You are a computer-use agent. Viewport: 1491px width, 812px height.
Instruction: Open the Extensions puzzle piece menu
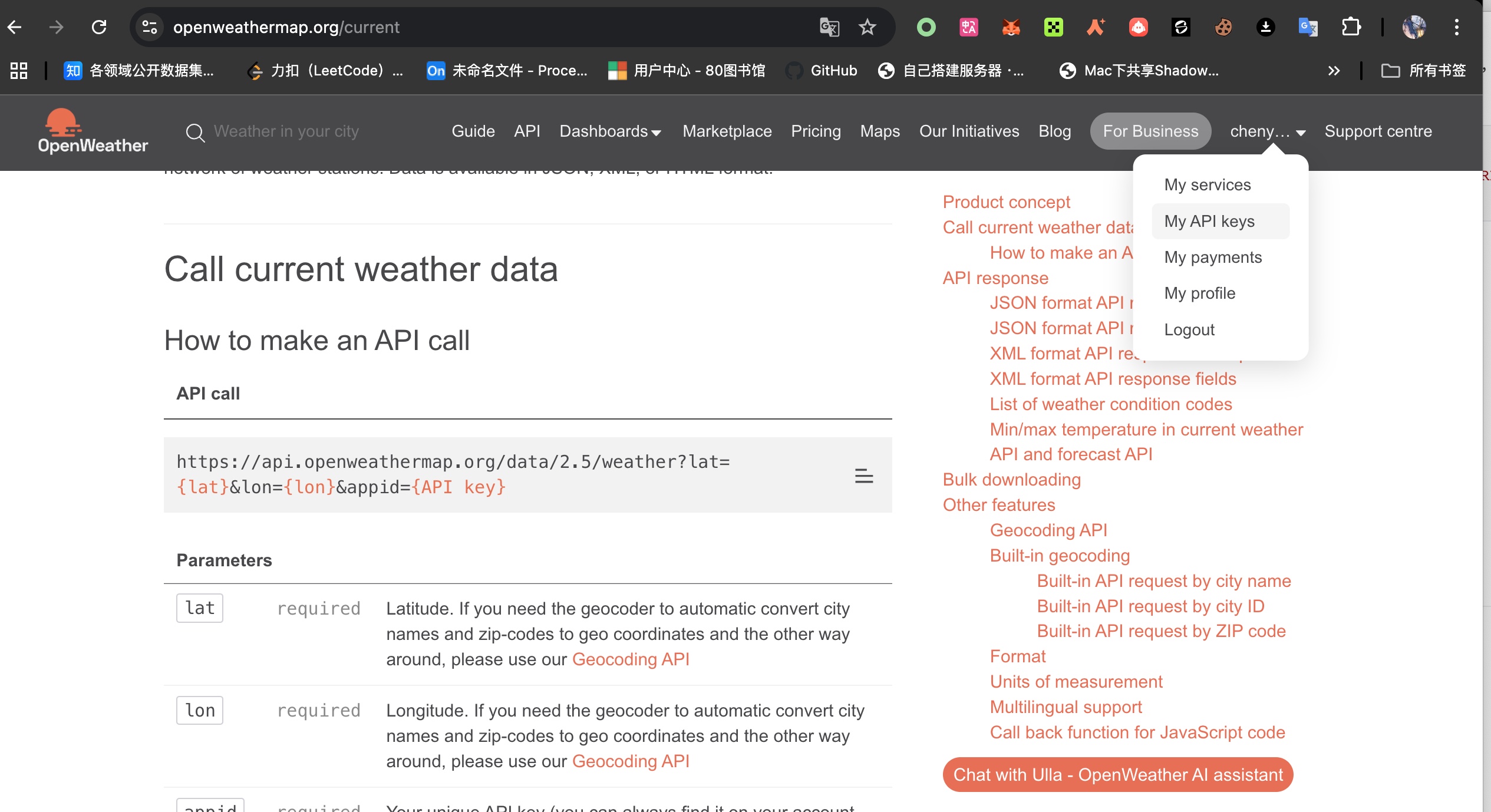click(1351, 27)
